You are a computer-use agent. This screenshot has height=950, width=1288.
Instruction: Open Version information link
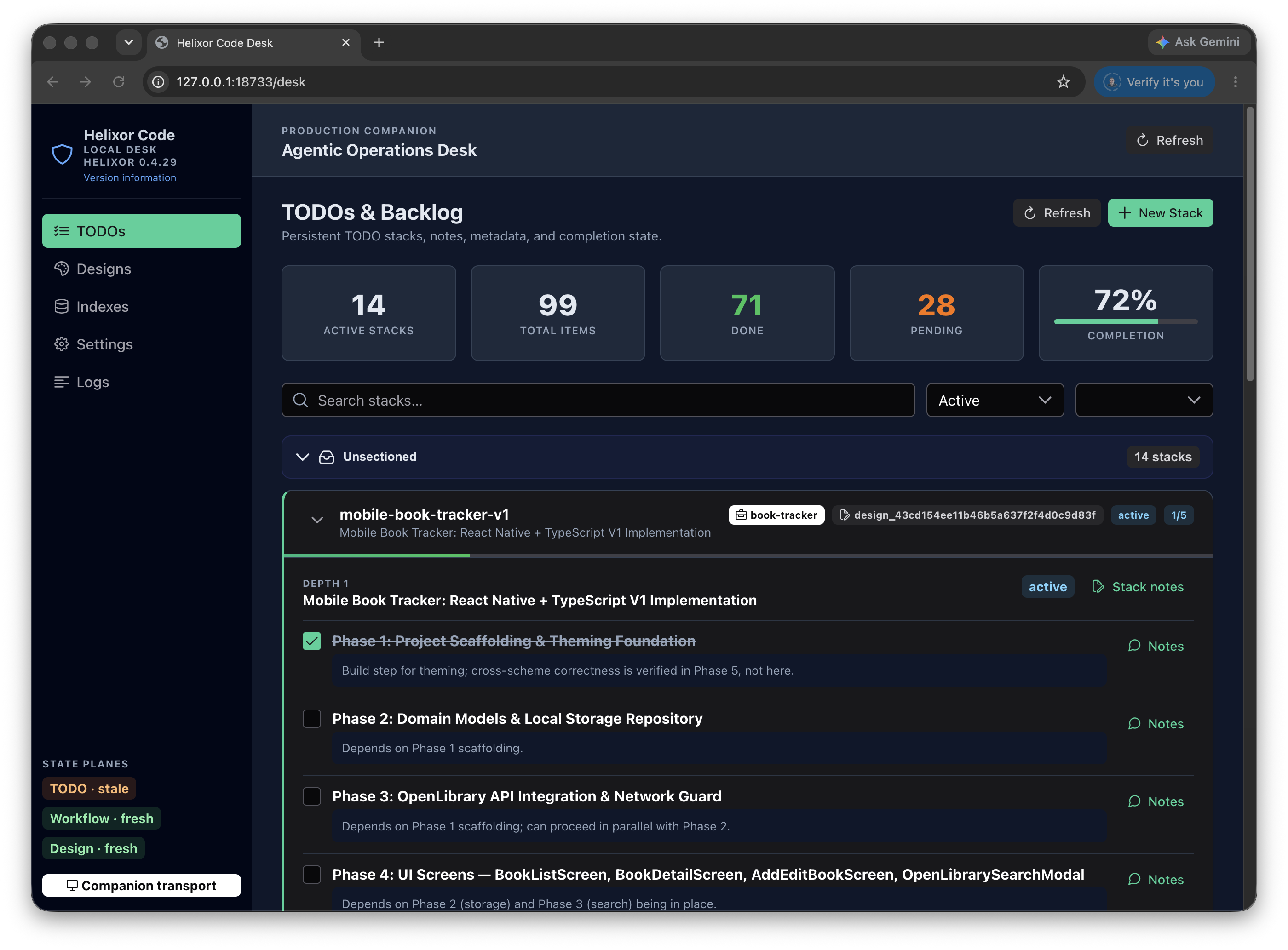(130, 177)
